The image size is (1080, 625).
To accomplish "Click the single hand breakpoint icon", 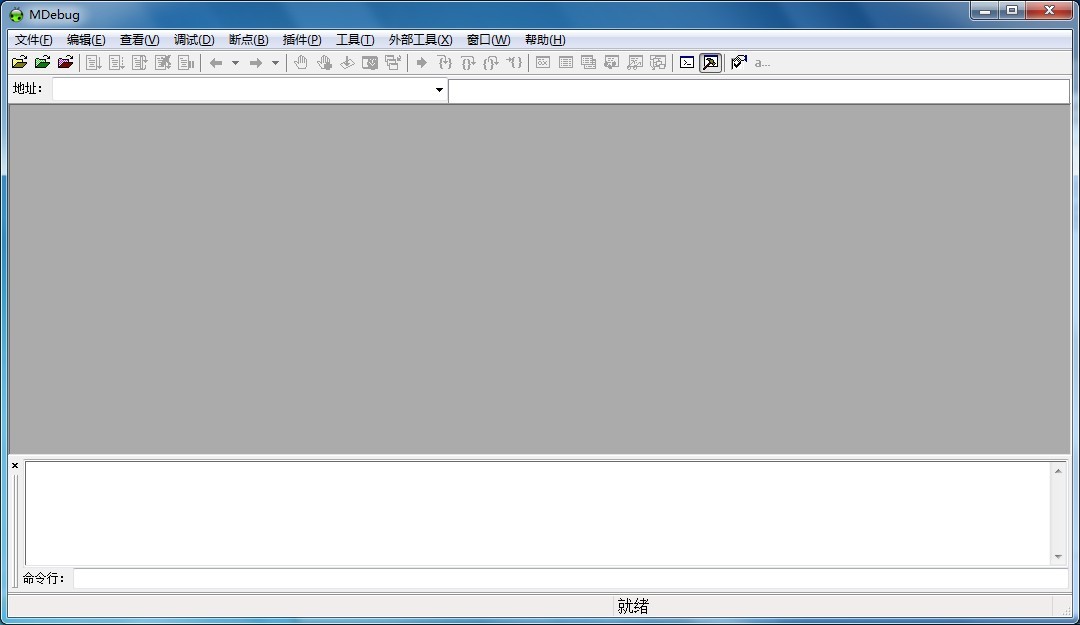I will [300, 63].
